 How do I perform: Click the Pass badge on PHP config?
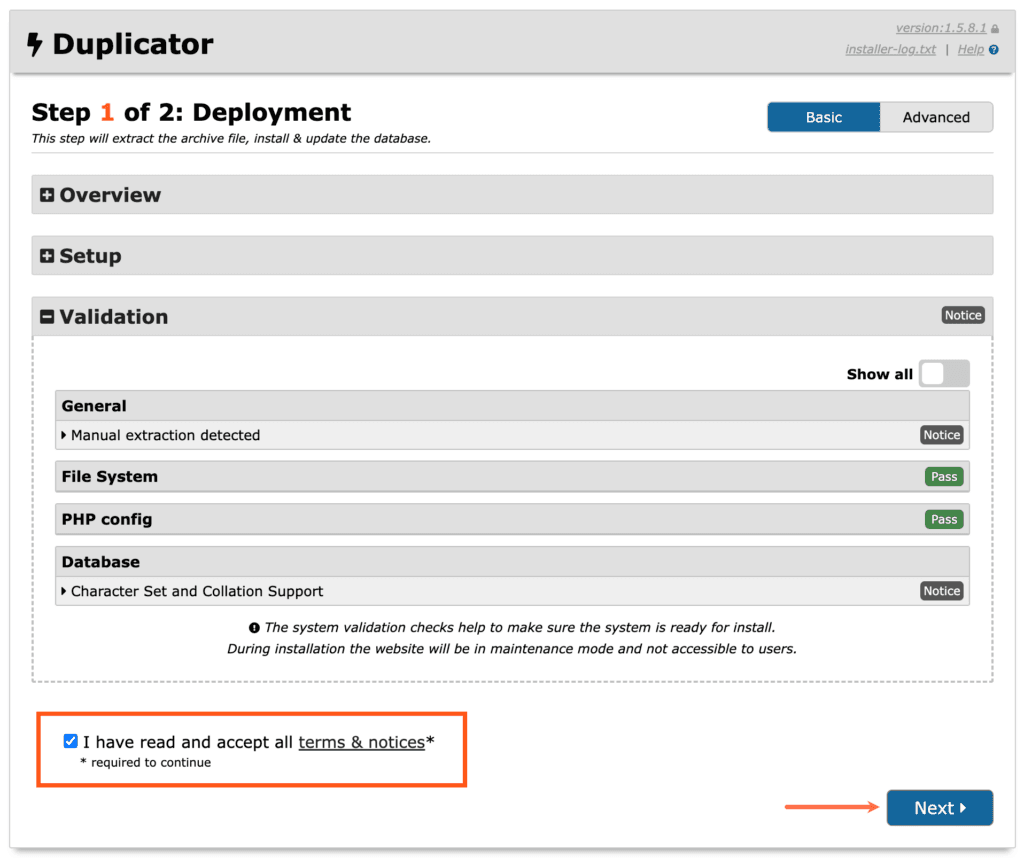(943, 519)
